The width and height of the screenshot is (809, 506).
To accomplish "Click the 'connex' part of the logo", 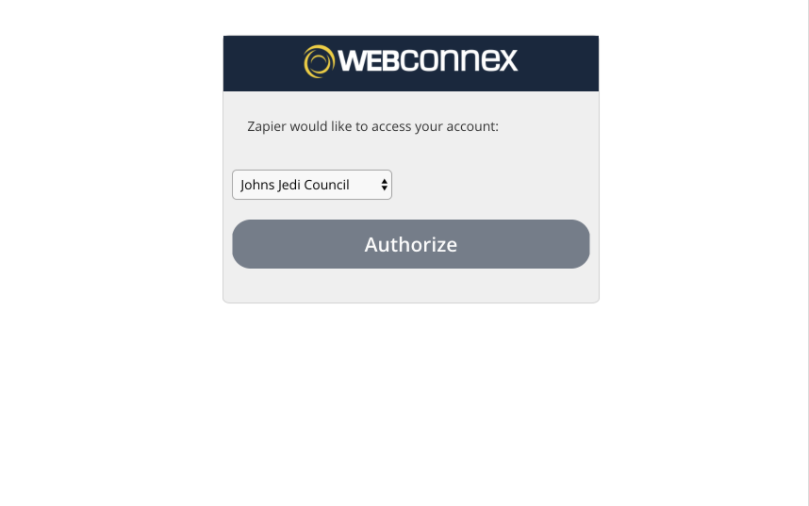I will tap(458, 60).
